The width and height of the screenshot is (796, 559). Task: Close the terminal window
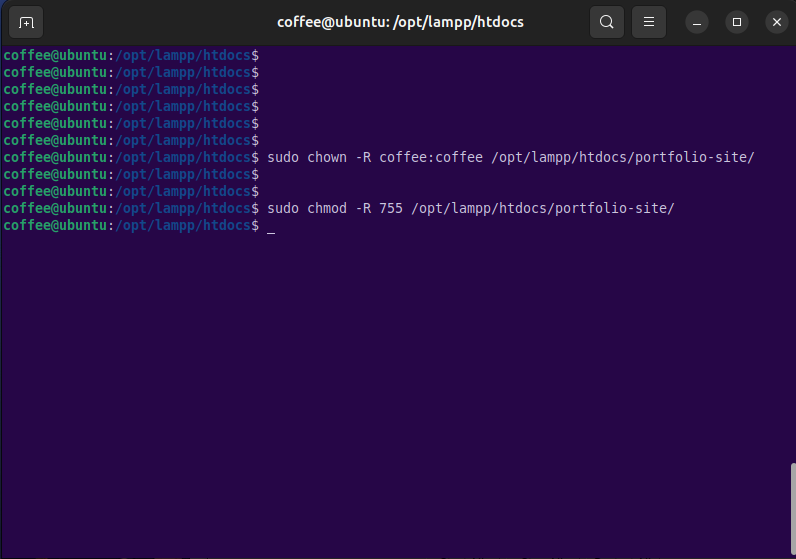[777, 22]
